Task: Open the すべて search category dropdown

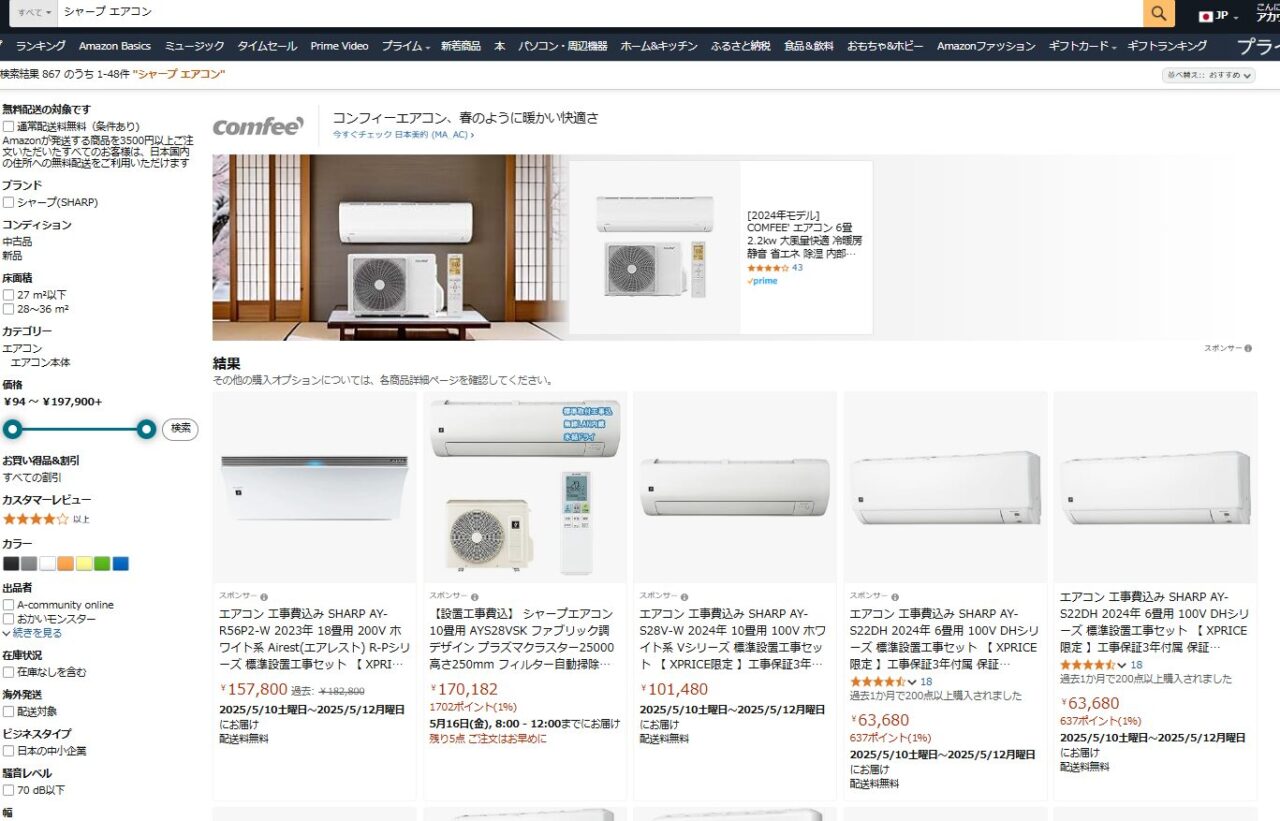Action: pyautogui.click(x=34, y=12)
